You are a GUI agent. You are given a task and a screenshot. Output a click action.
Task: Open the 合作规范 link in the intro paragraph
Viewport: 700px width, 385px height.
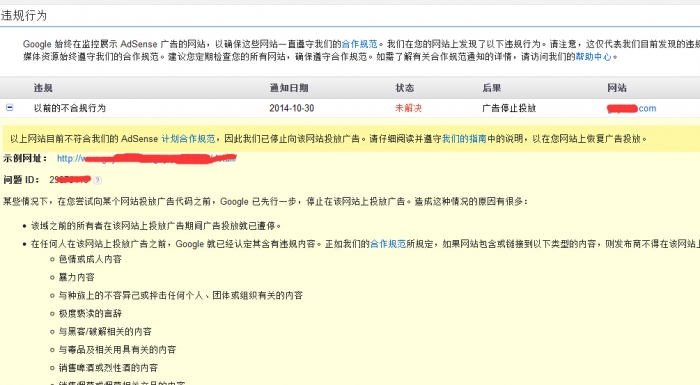[359, 44]
